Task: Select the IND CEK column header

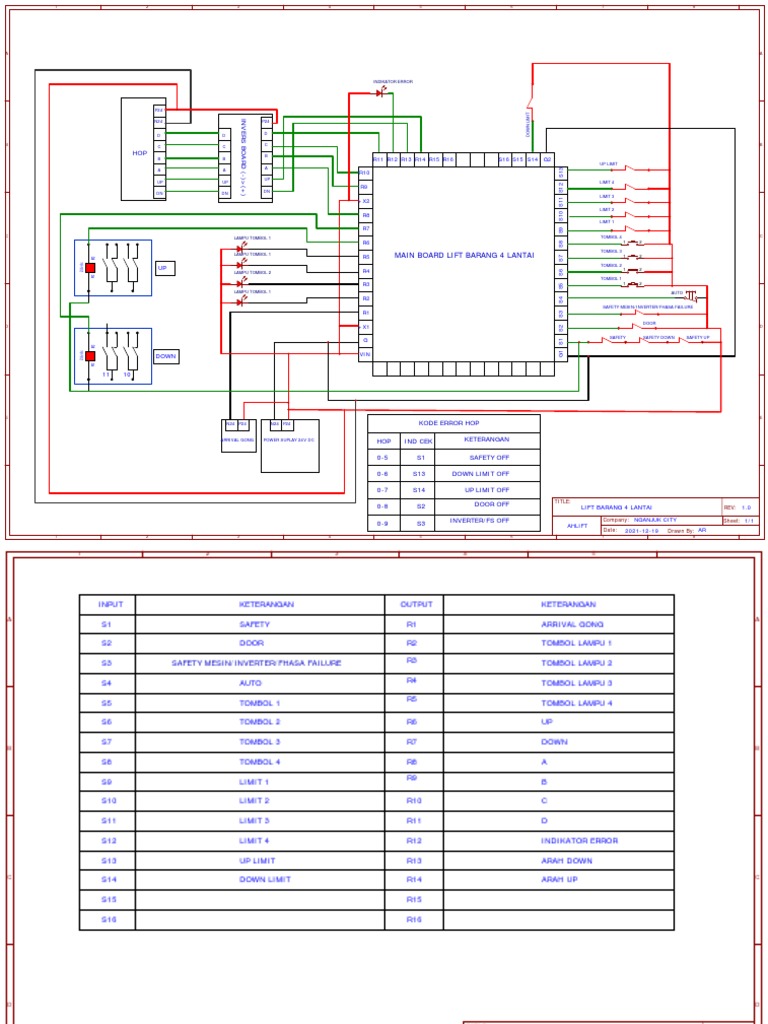Action: click(419, 441)
